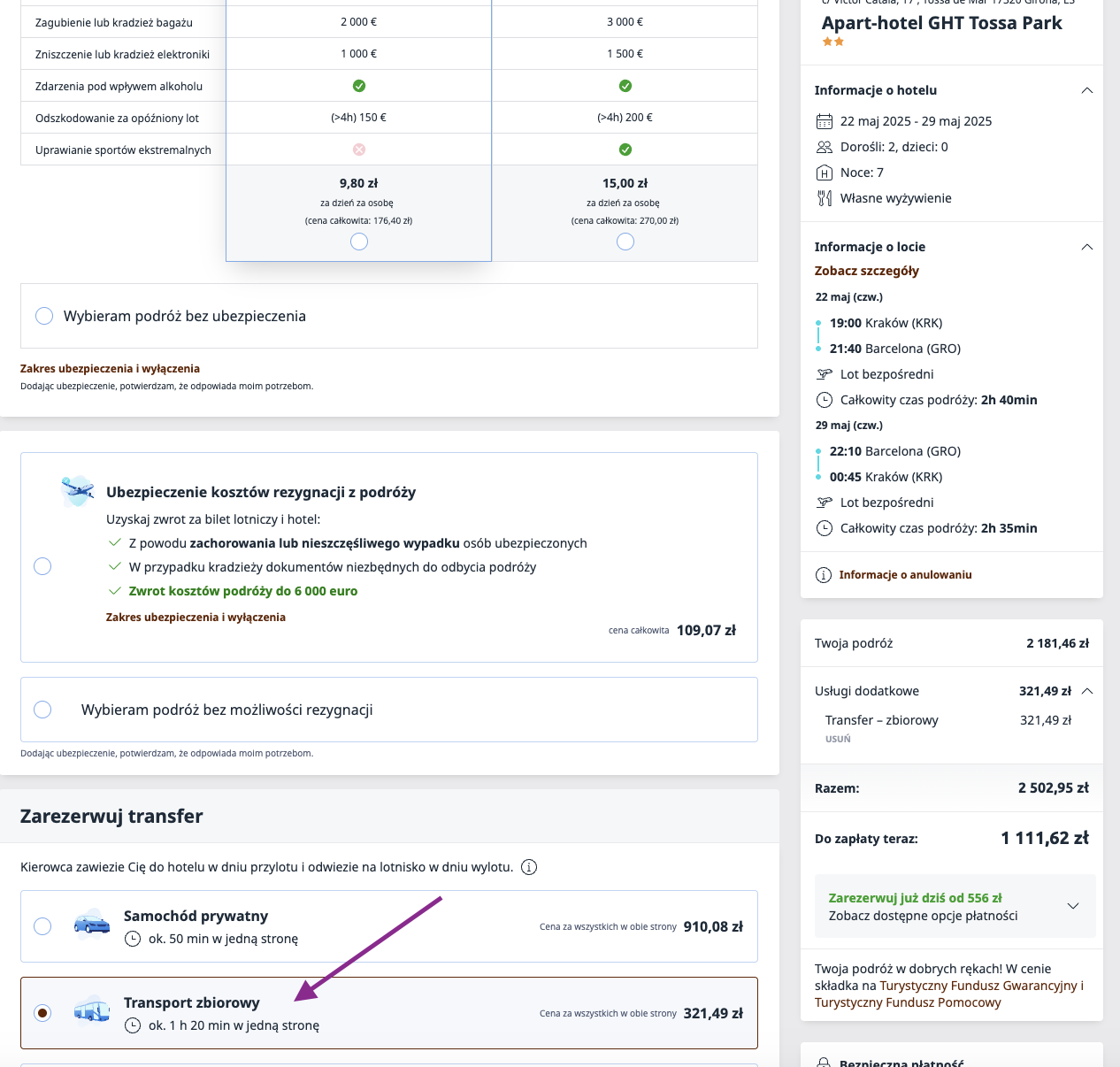Open Turystyczny Fundusz Pomocowy link
The width and height of the screenshot is (1120, 1067).
tap(908, 1002)
